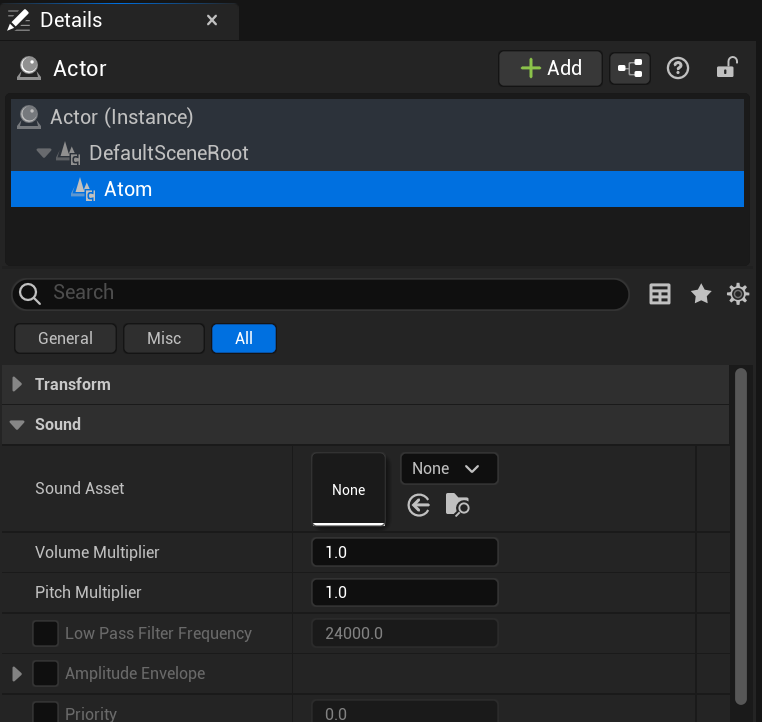Click the search magnifier icon
762x722 pixels.
click(30, 294)
